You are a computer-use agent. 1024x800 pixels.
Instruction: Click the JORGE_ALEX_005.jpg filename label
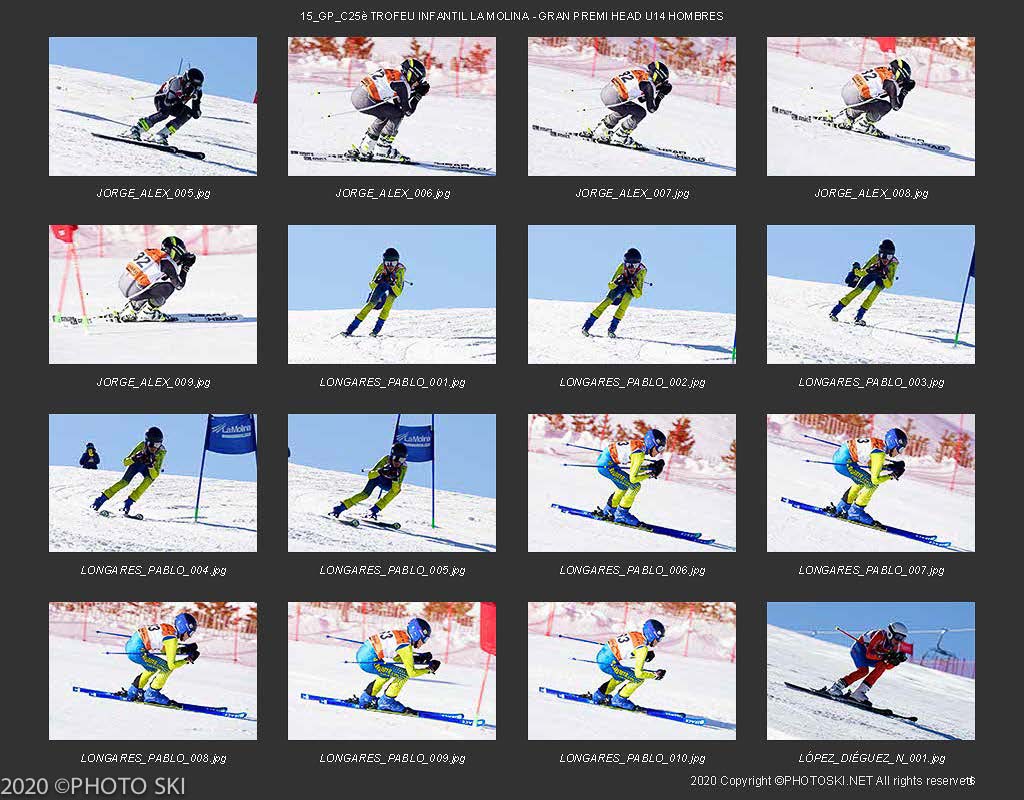(x=153, y=193)
